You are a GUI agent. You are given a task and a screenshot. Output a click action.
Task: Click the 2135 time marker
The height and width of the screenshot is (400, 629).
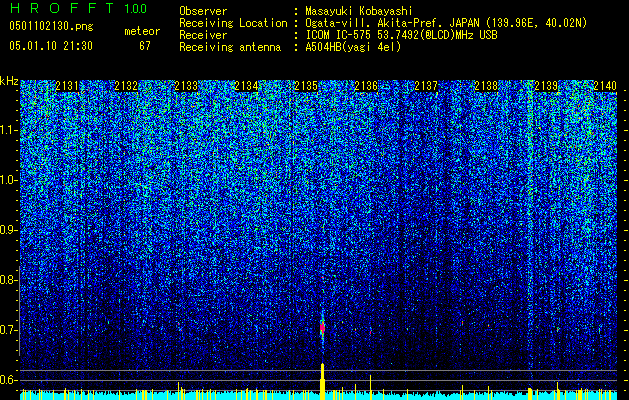coord(306,86)
